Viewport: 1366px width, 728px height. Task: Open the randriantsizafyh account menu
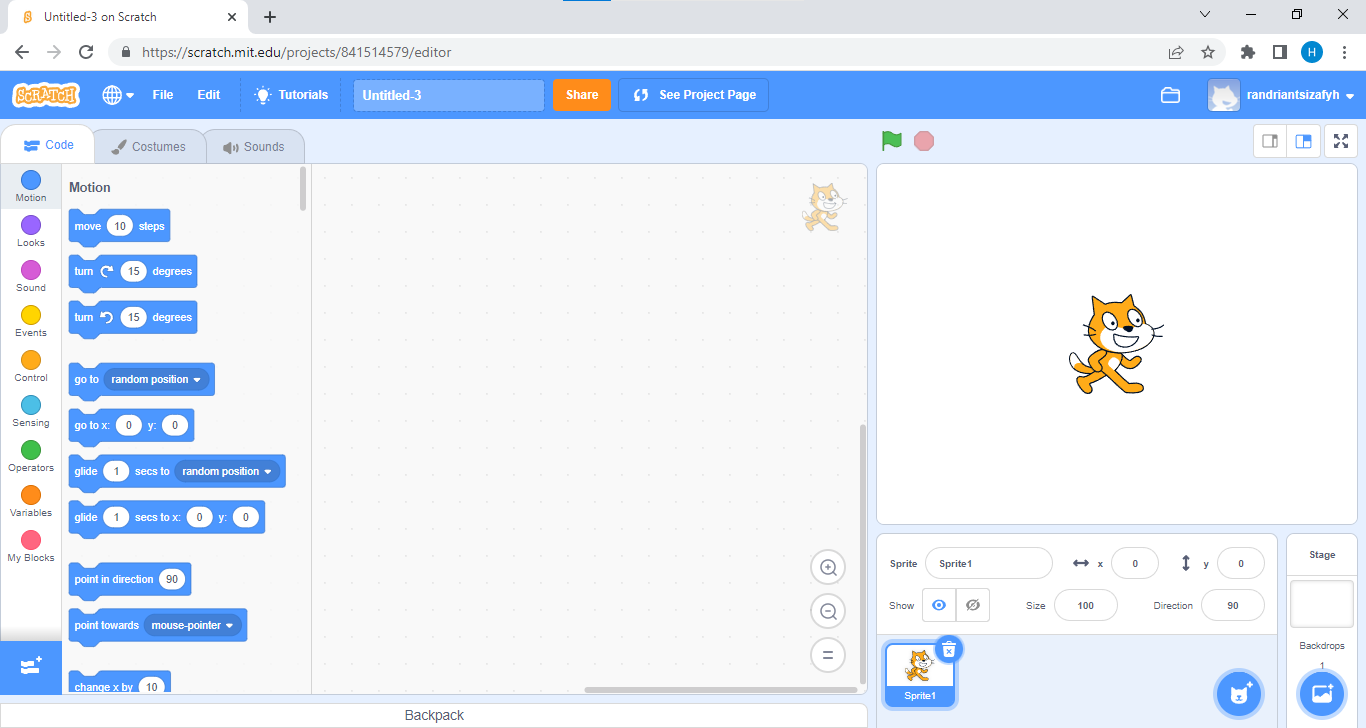(x=1281, y=95)
